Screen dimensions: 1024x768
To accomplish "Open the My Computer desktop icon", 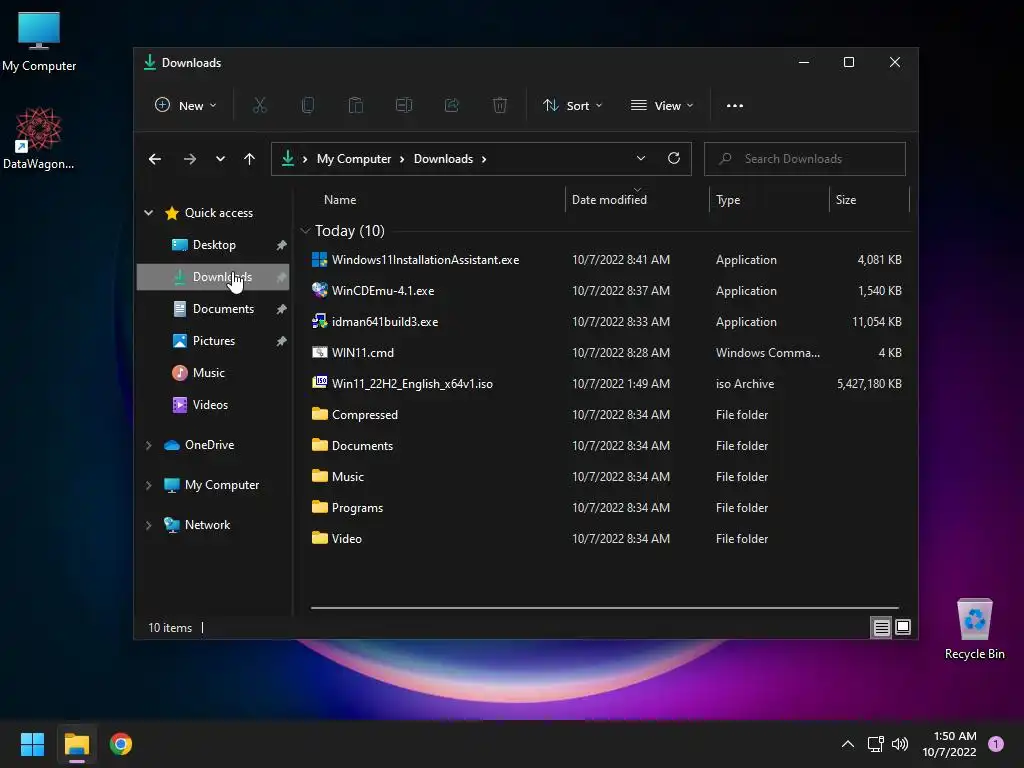I will pyautogui.click(x=39, y=40).
